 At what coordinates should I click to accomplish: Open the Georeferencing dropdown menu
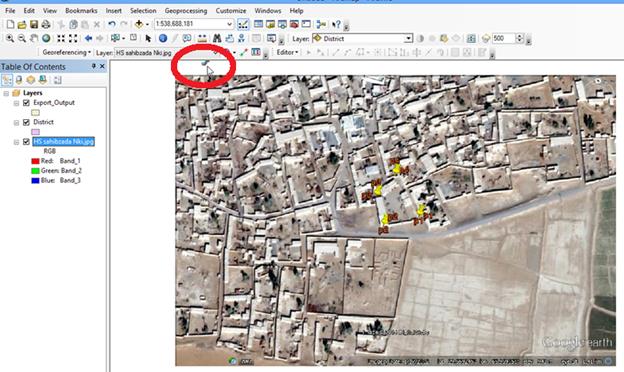pyautogui.click(x=66, y=53)
